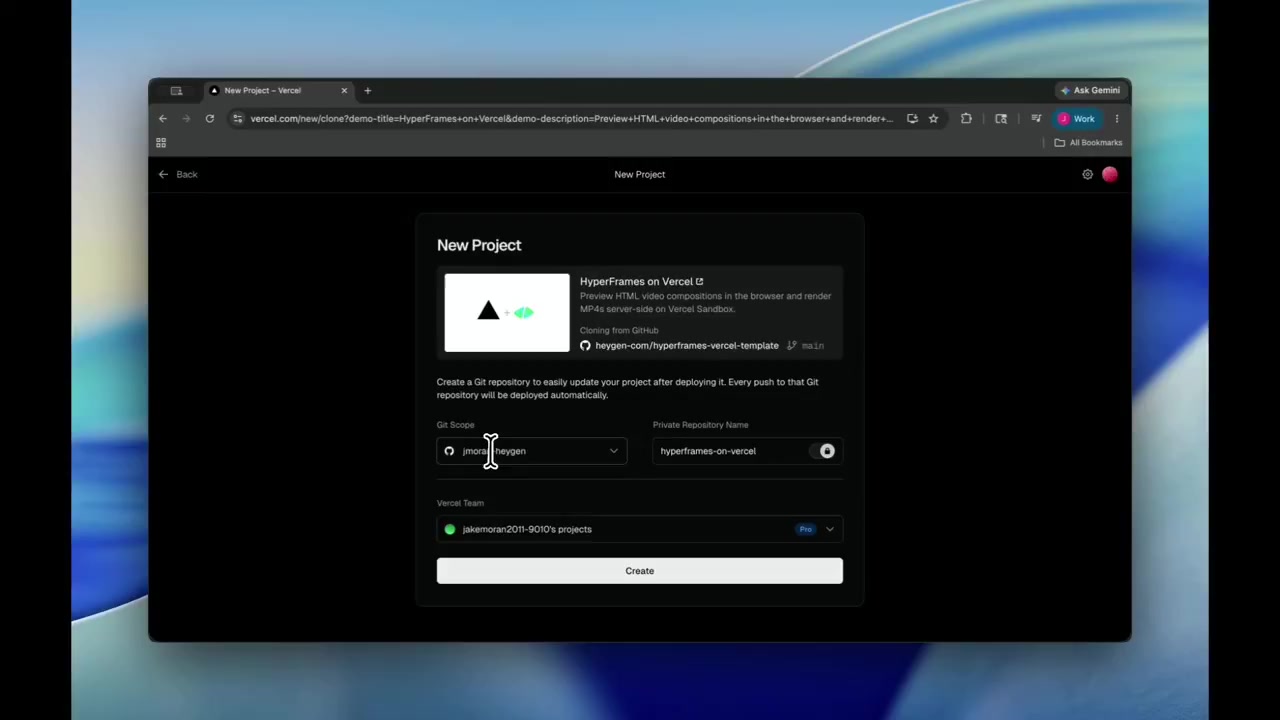Click the "Cloning from GitHub" text

(x=619, y=330)
